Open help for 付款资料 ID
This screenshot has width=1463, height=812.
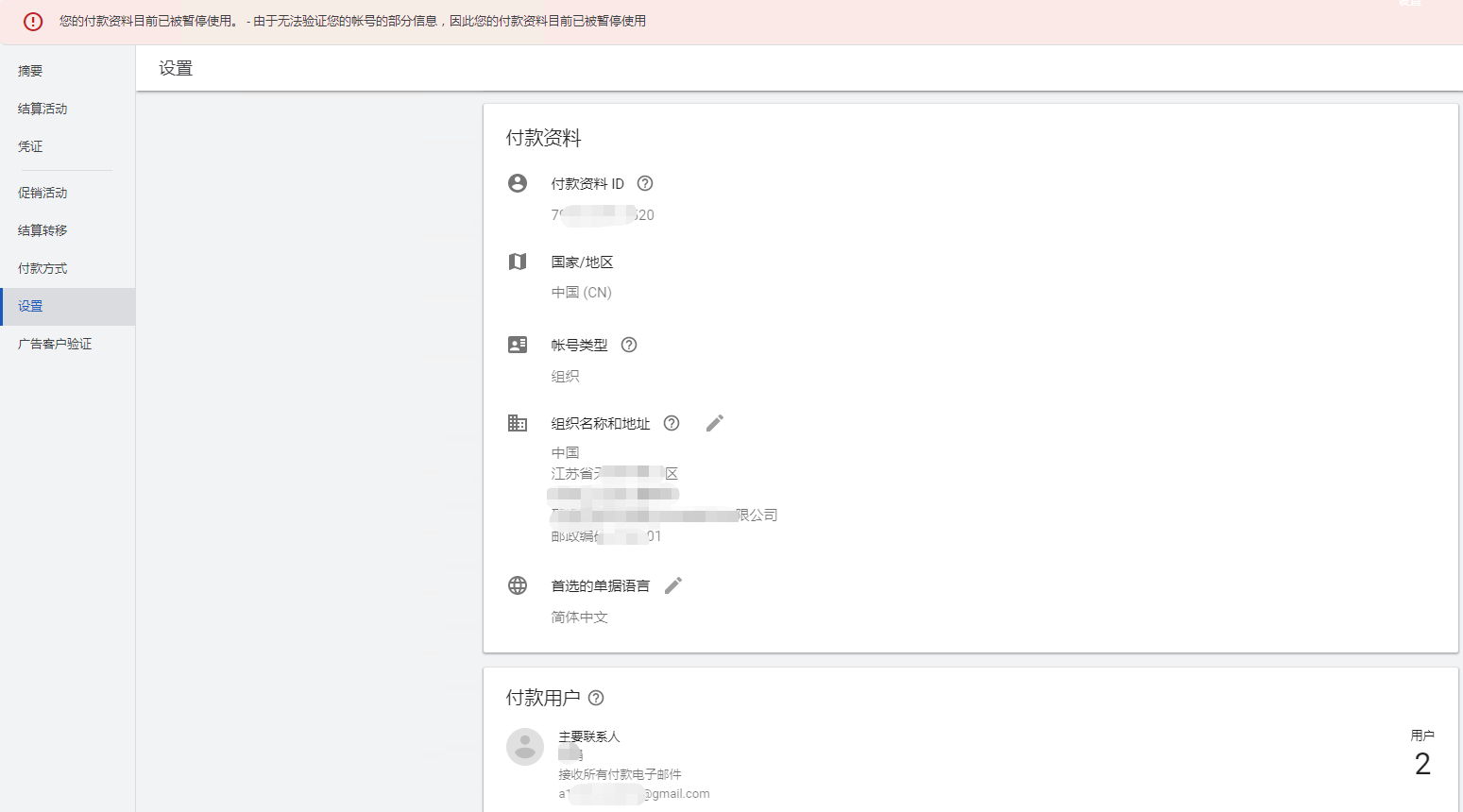(645, 183)
